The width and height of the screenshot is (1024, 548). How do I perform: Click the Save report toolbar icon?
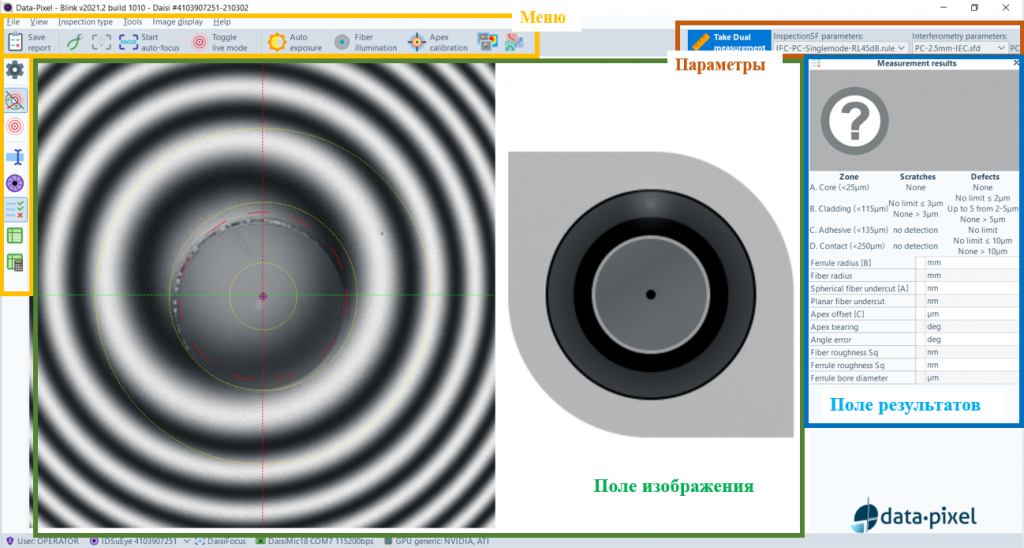(16, 42)
